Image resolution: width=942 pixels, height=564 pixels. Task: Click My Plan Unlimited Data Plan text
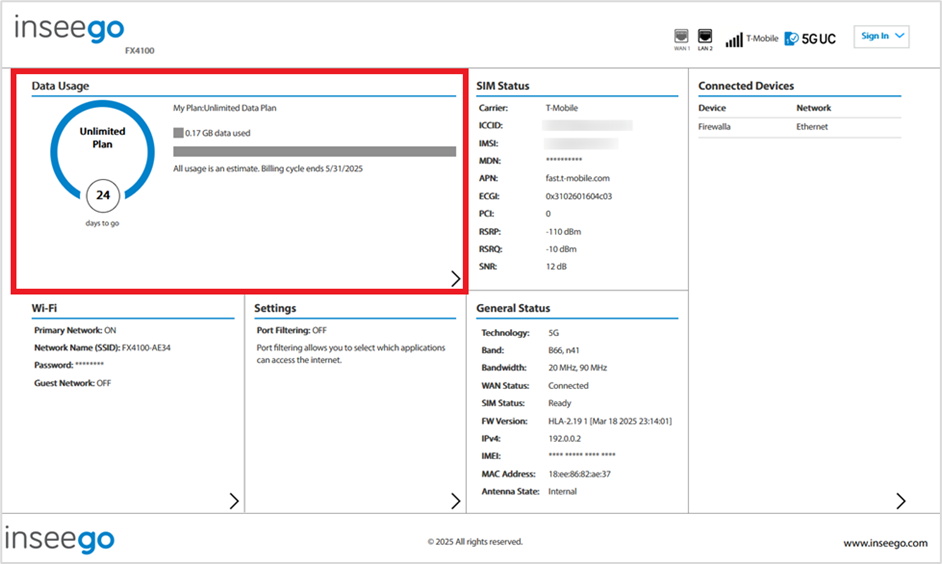pos(225,108)
